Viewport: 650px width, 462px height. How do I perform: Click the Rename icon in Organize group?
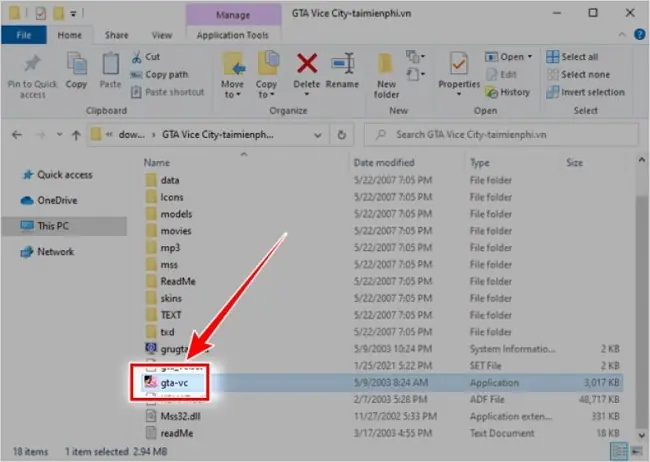pos(342,63)
